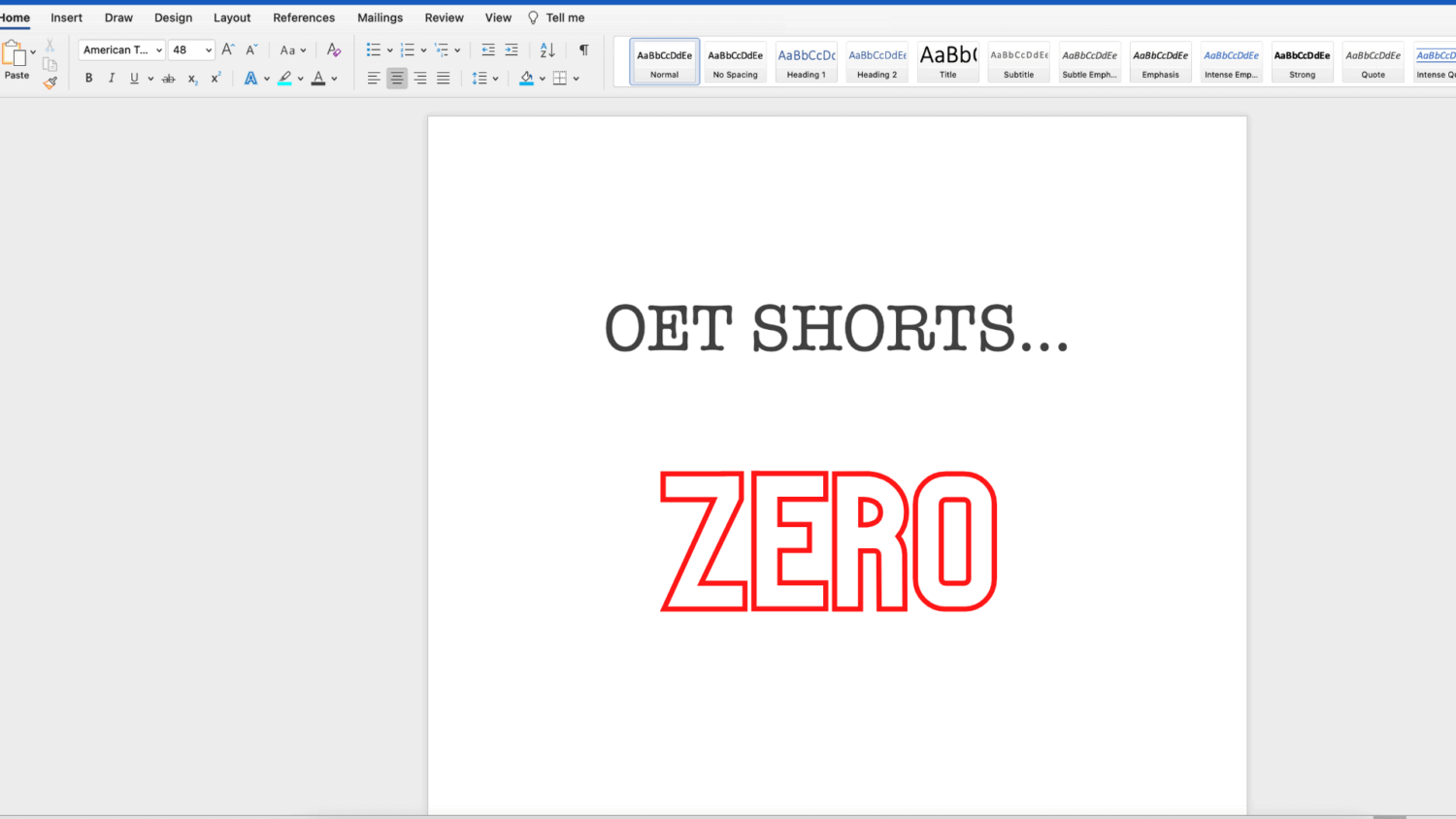Toggle subscript formatting
The image size is (1456, 819).
[192, 79]
